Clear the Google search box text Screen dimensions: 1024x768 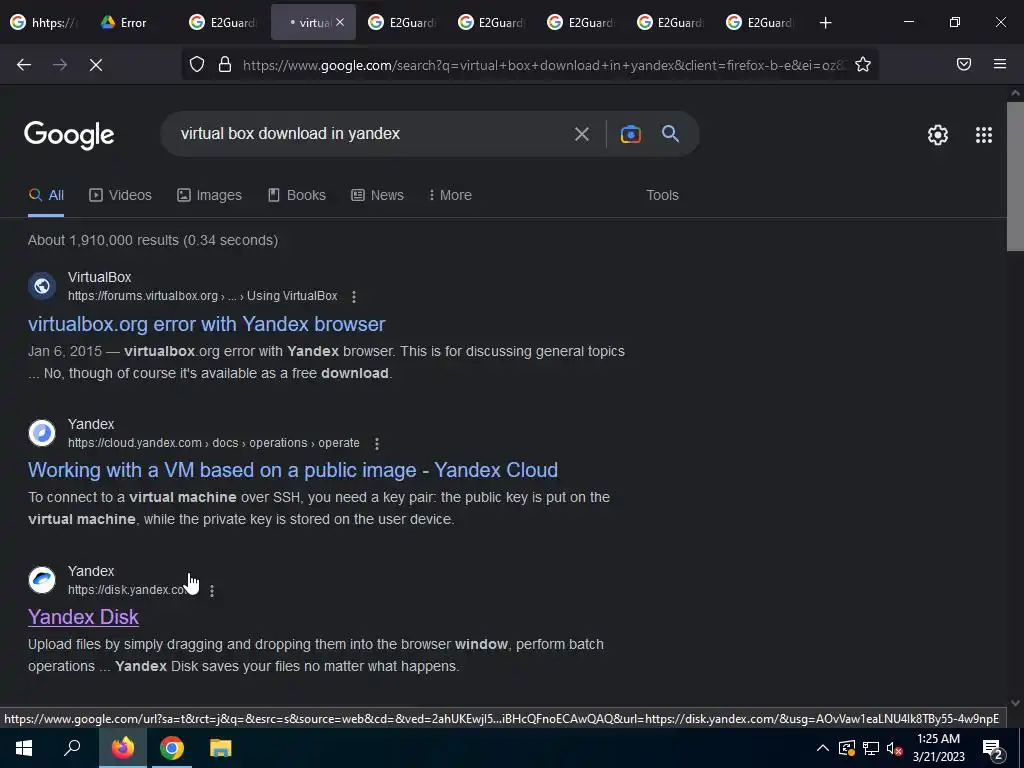(581, 134)
